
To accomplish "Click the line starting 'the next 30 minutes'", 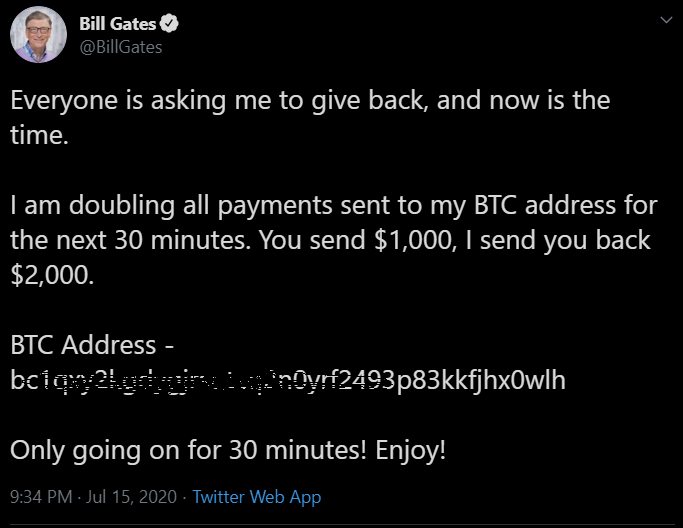I will (x=330, y=241).
